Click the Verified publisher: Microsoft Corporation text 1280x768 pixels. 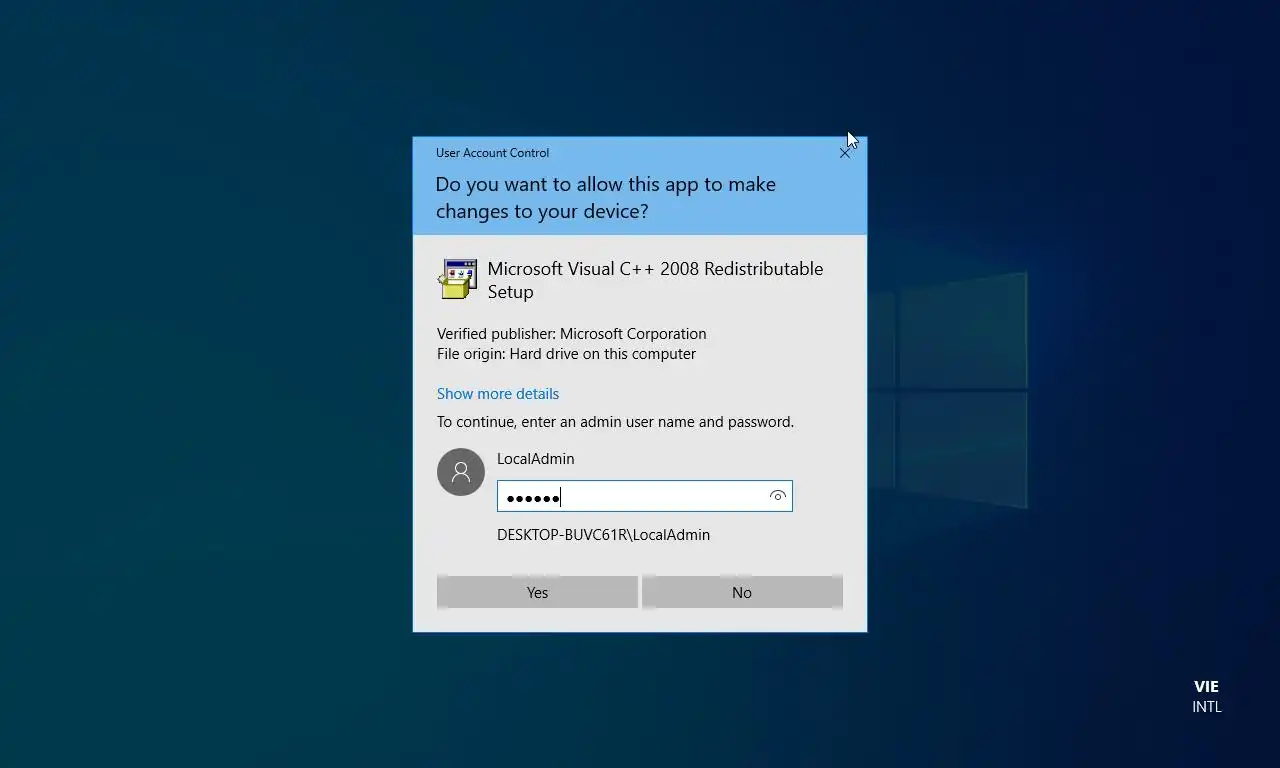[x=572, y=334]
